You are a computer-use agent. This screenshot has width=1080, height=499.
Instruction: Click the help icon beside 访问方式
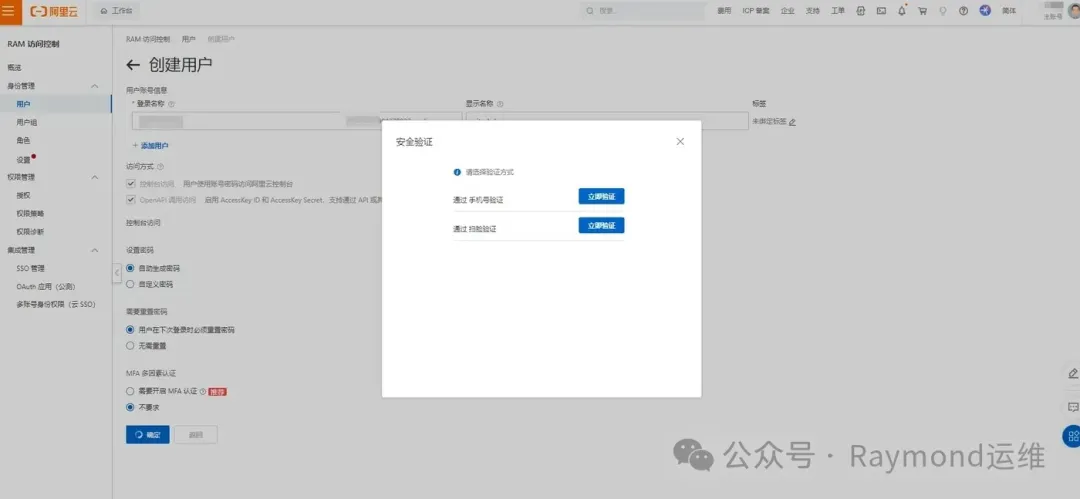160,167
